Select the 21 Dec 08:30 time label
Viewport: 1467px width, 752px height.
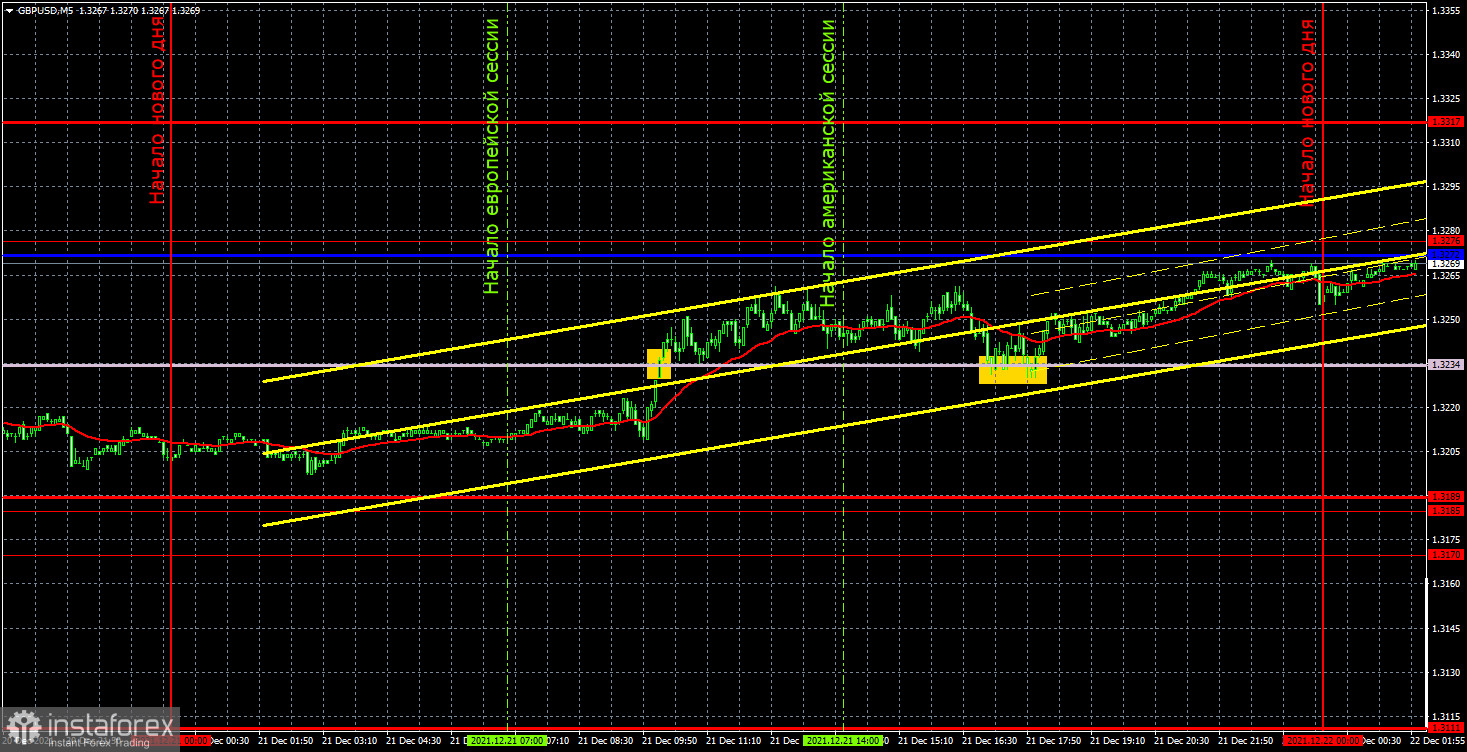click(606, 741)
